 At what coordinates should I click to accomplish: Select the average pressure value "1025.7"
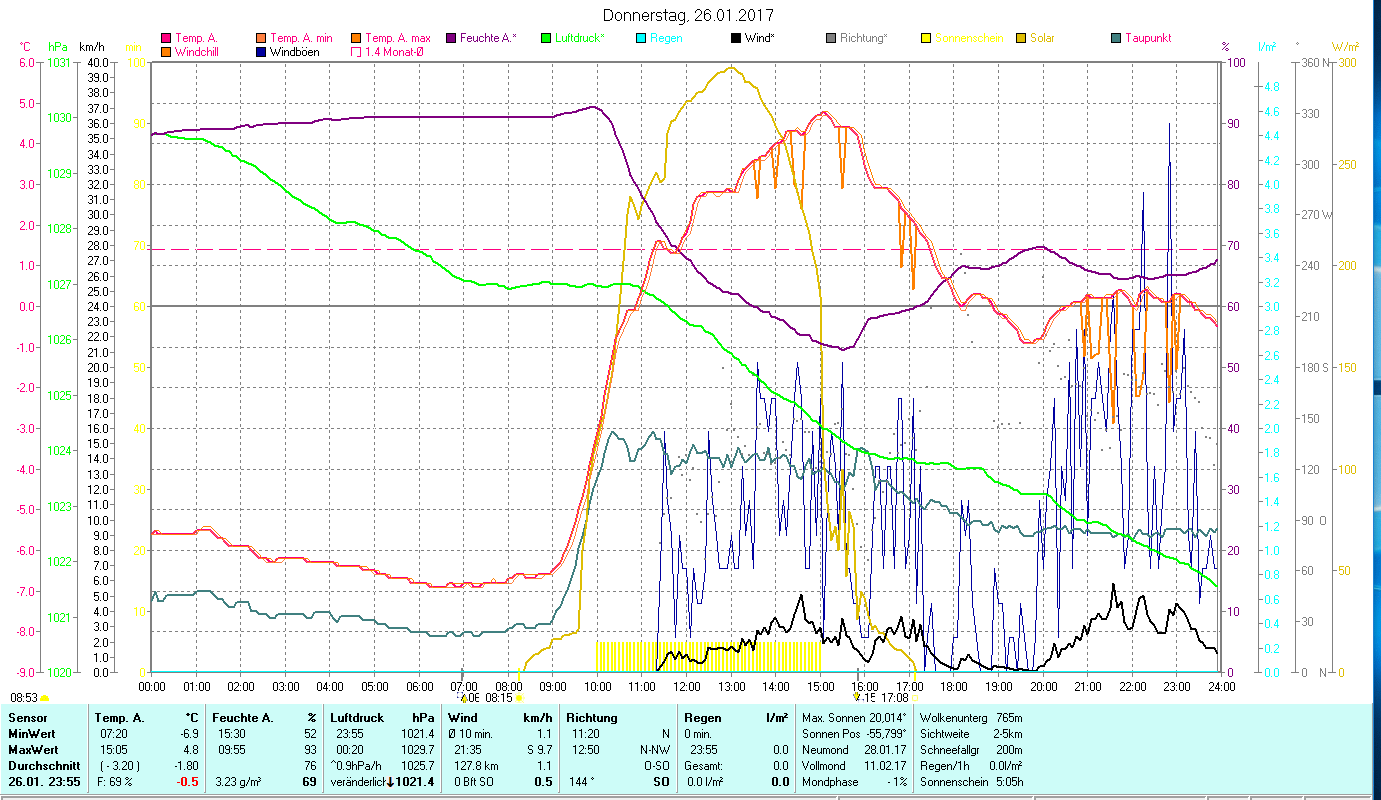tap(417, 765)
